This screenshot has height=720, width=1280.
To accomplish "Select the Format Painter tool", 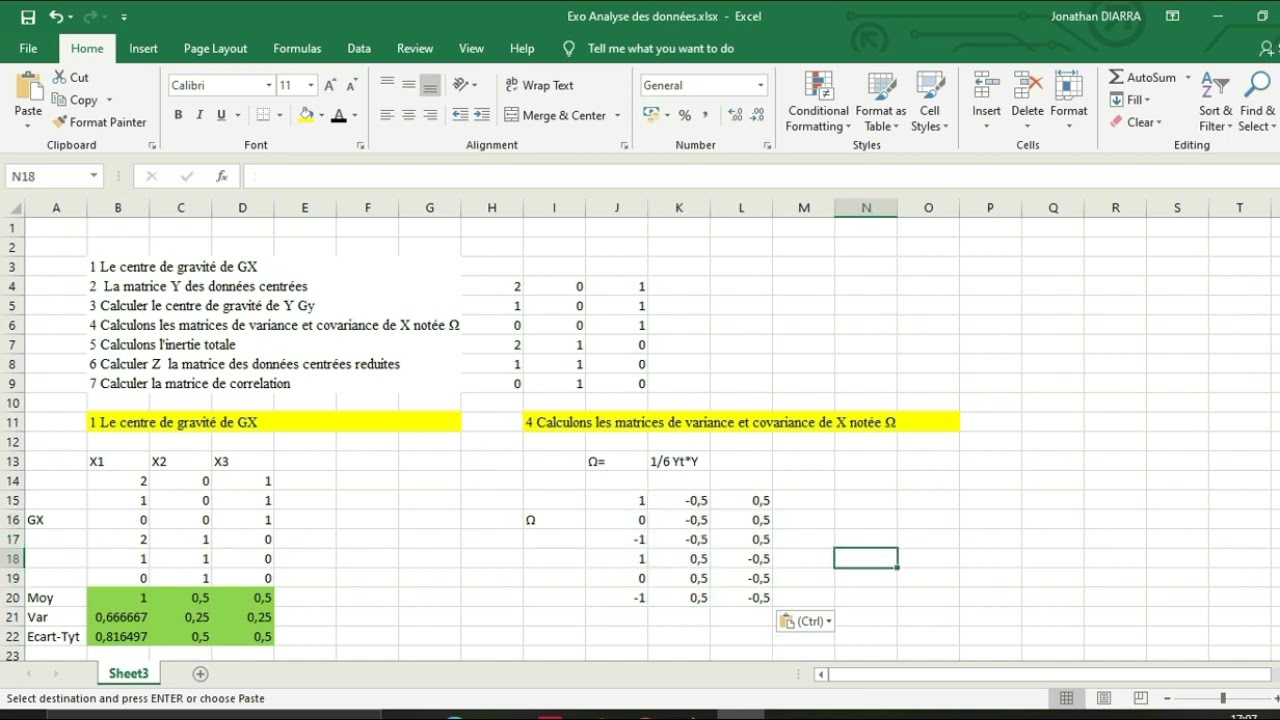I will coord(100,122).
